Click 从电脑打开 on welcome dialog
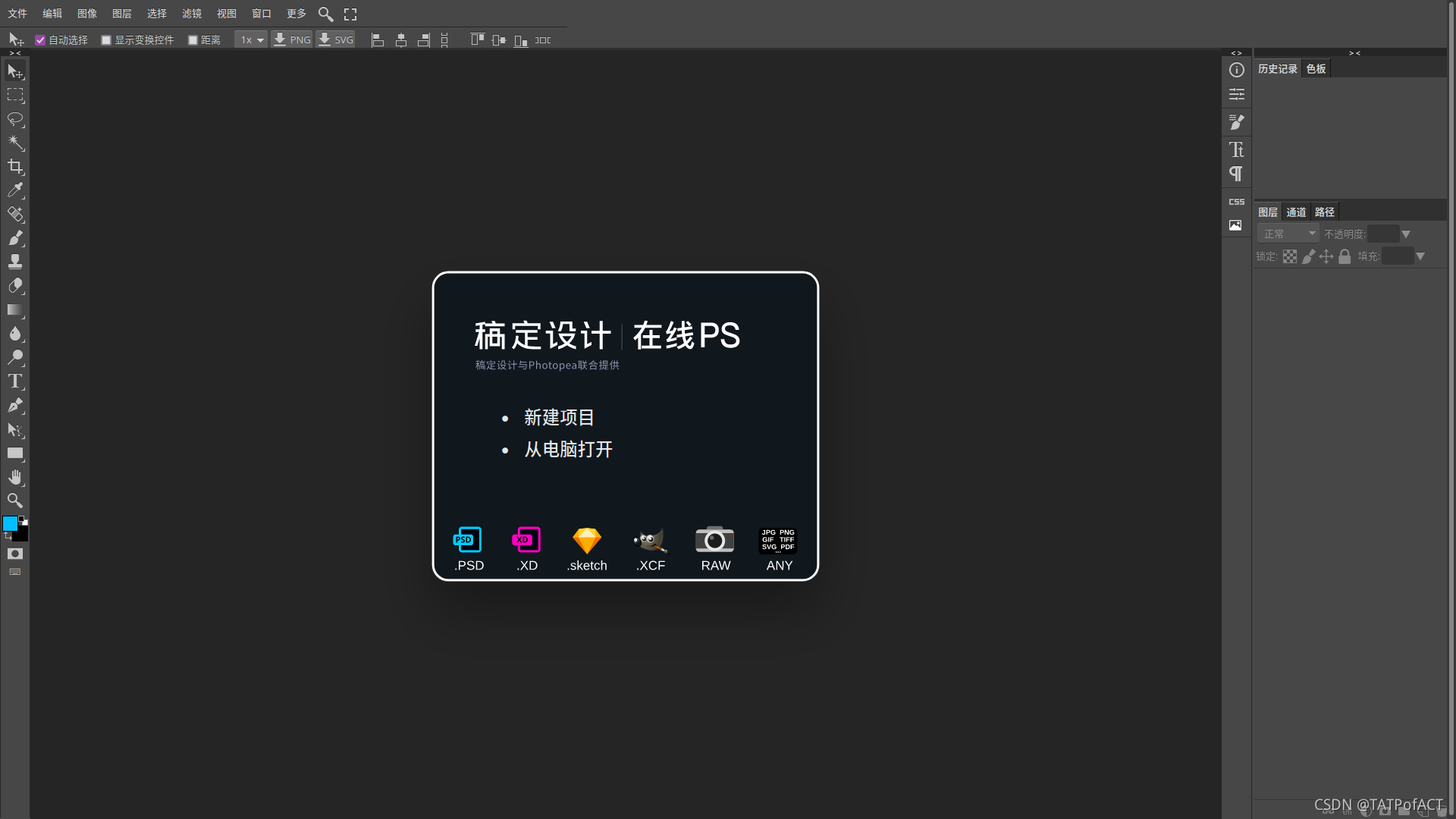 click(x=569, y=450)
